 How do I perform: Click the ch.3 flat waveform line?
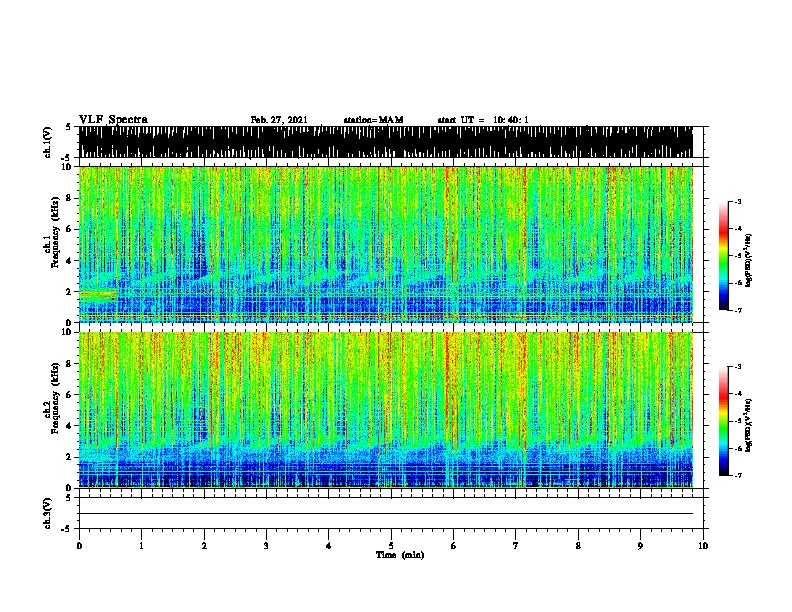tap(386, 514)
